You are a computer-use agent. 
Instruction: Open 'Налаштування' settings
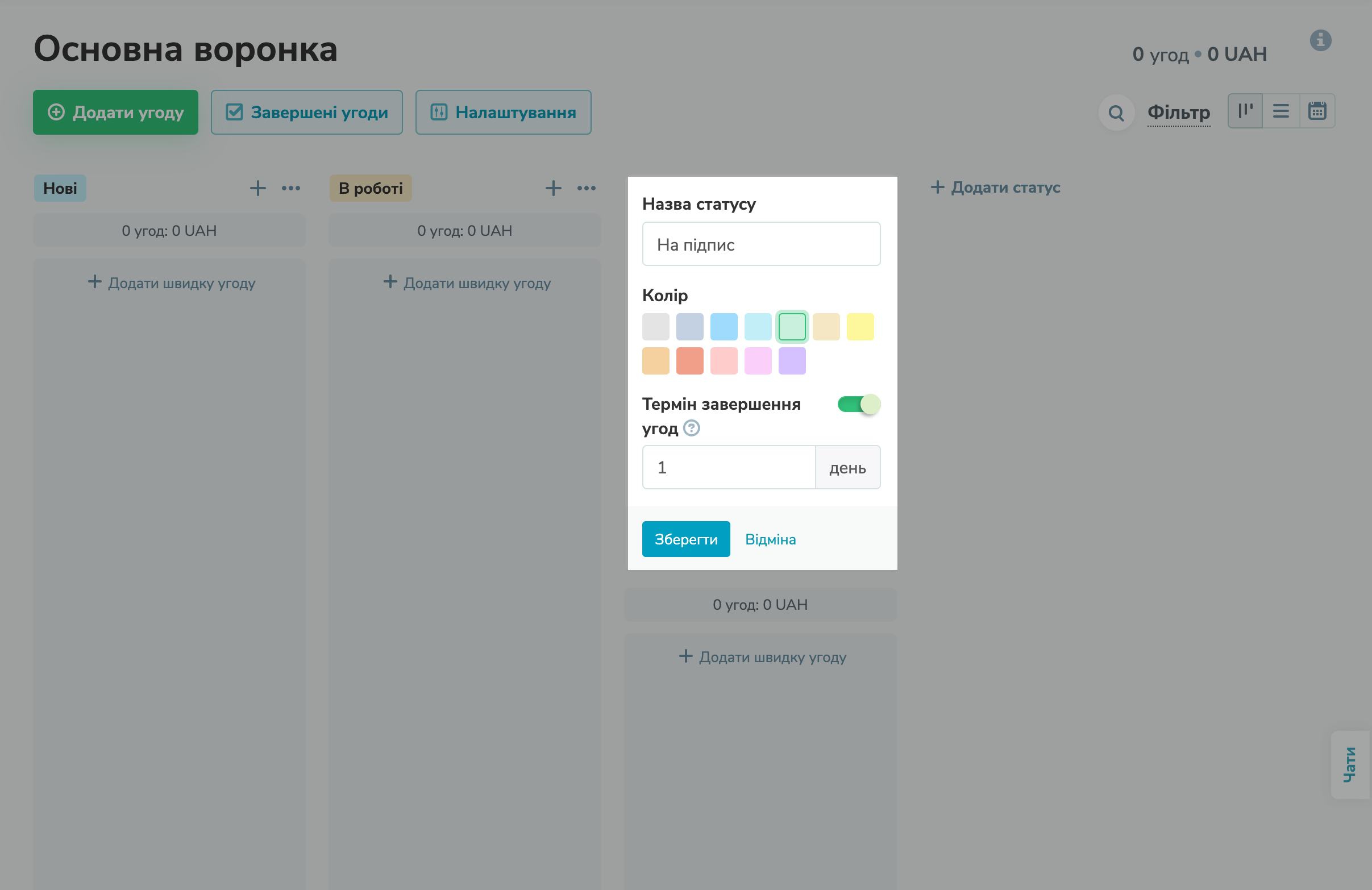pos(502,113)
